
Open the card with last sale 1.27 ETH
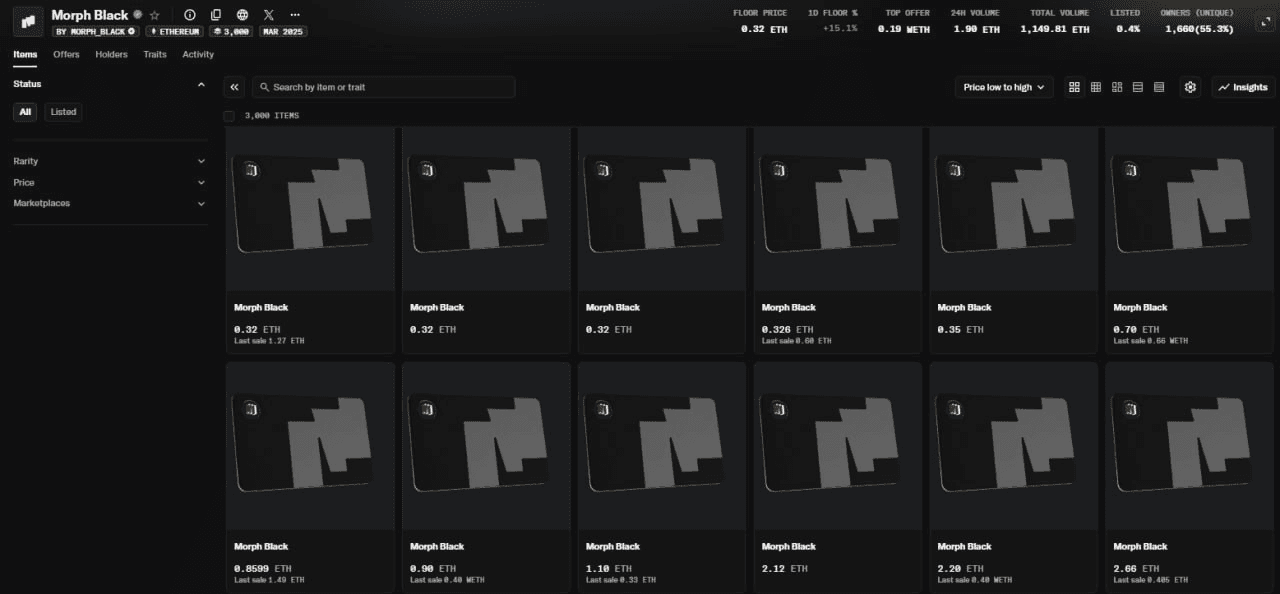[x=310, y=240]
